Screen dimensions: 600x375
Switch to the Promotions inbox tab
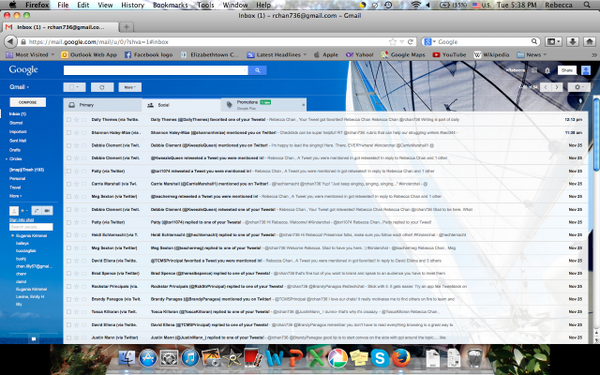click(264, 105)
